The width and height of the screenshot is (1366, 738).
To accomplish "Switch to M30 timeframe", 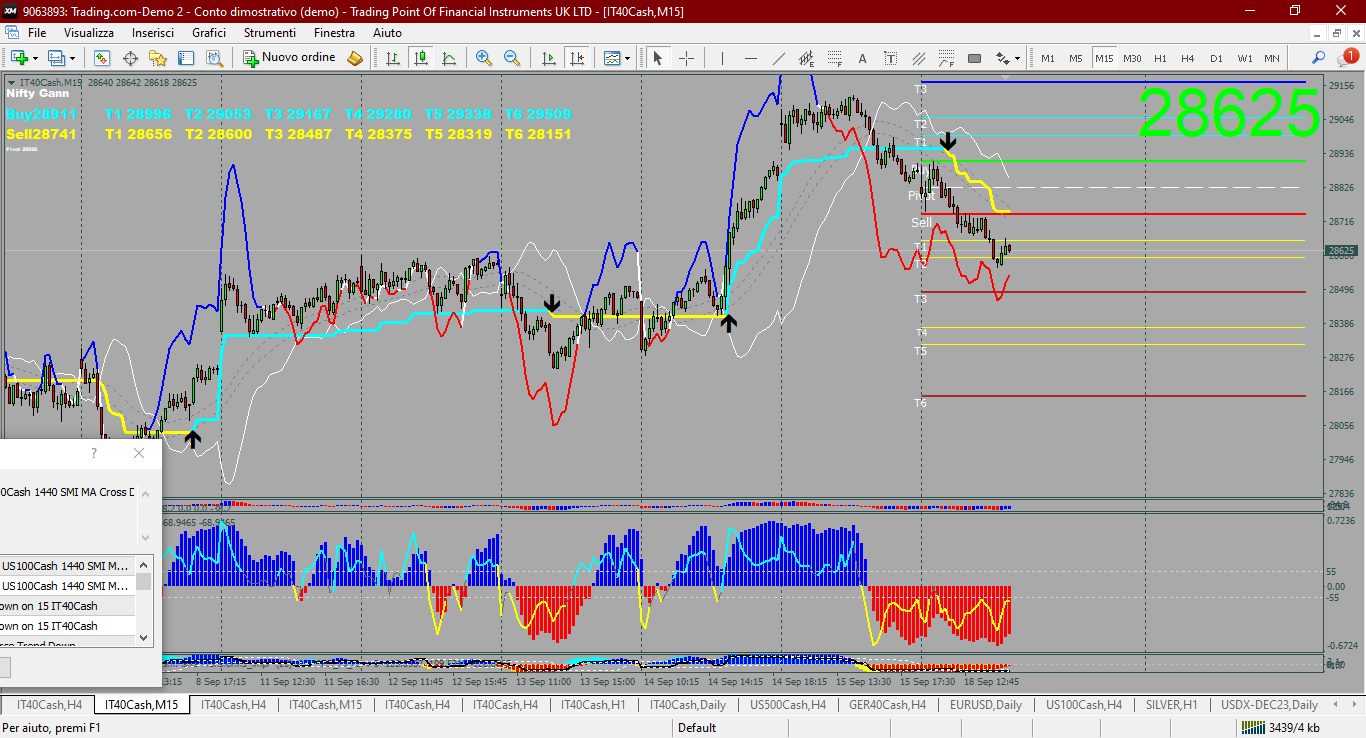I will (1132, 58).
